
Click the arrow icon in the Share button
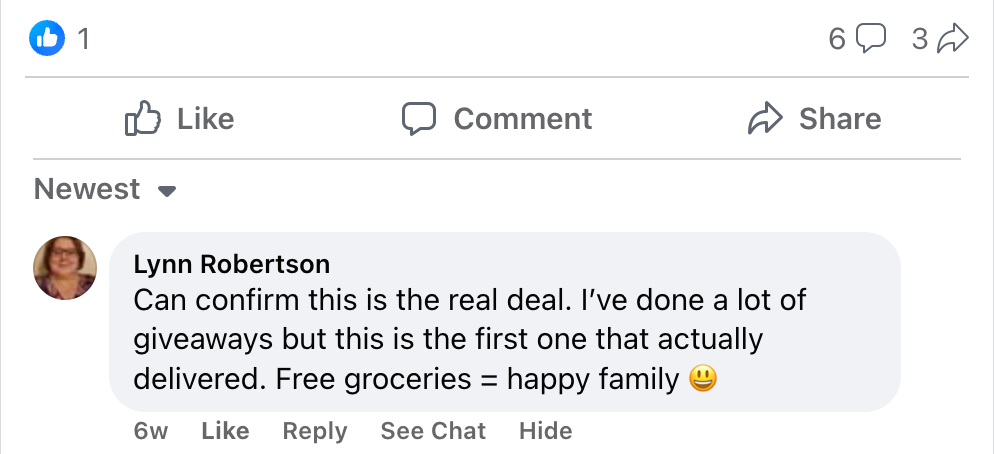click(x=765, y=119)
